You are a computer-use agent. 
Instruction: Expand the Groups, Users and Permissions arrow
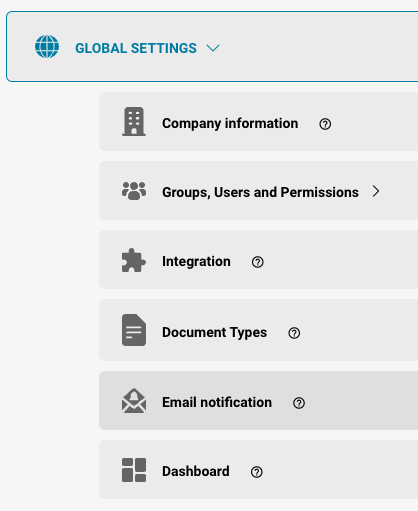coord(376,191)
